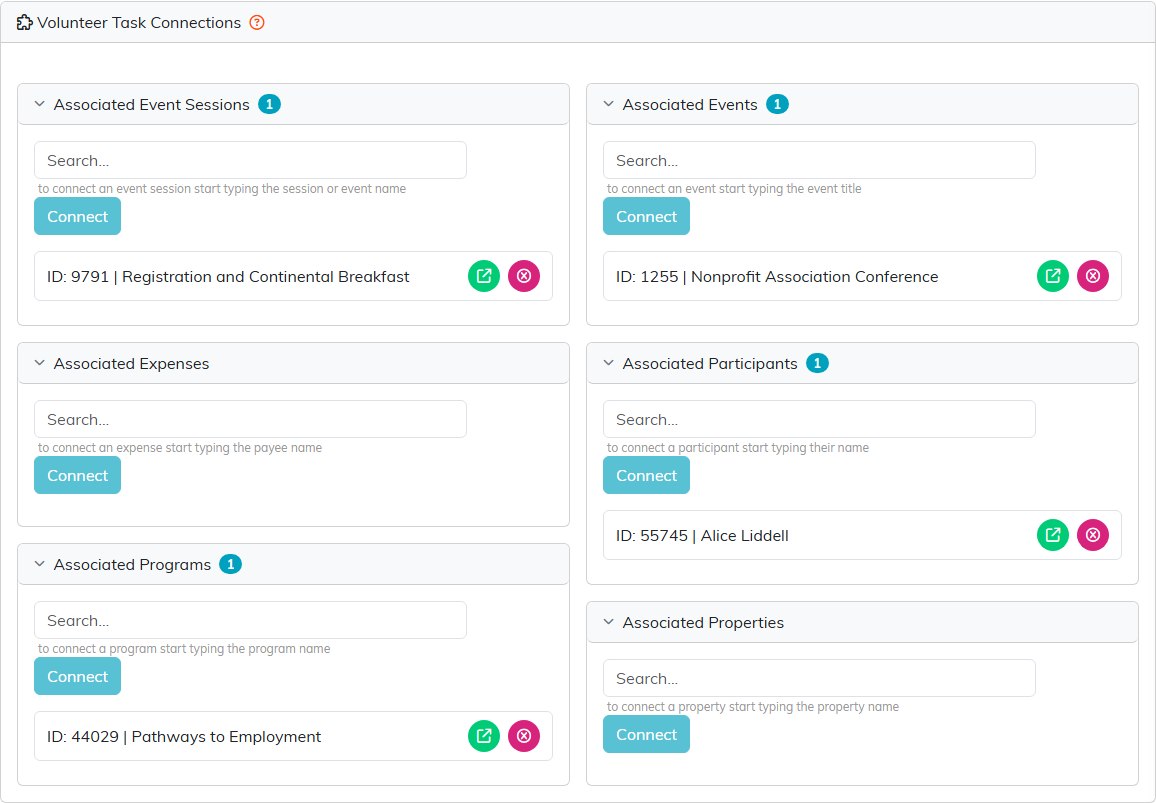Click Connect under Associated Events search
This screenshot has height=803, width=1156.
(647, 217)
